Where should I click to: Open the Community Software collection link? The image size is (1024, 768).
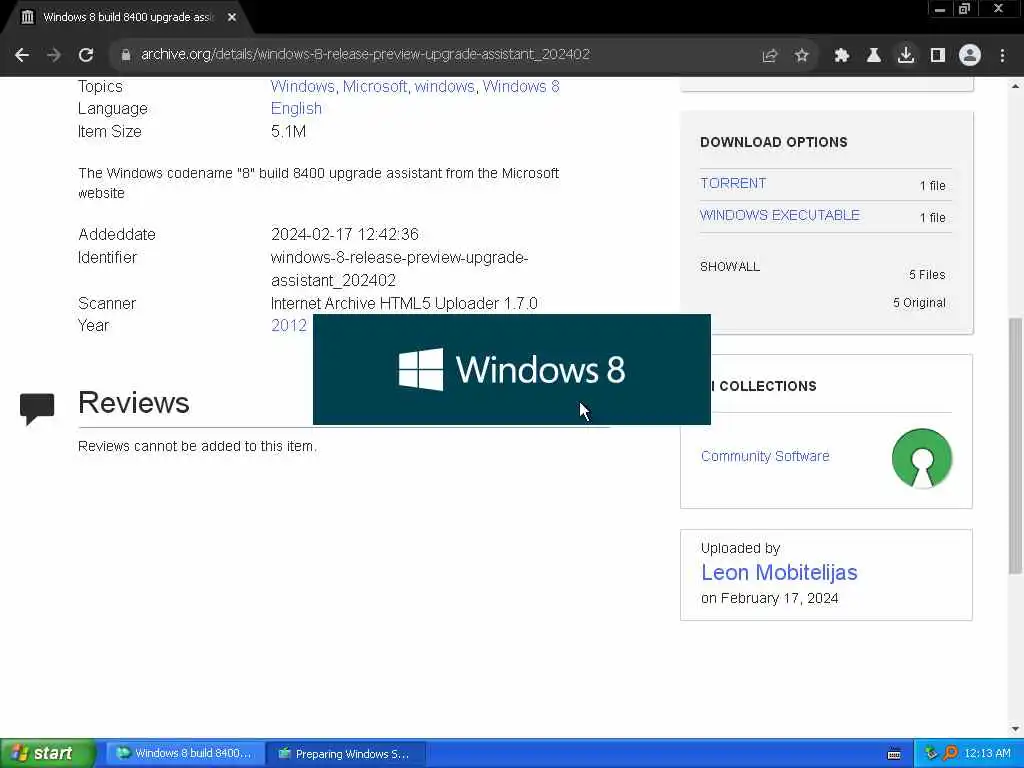(765, 456)
